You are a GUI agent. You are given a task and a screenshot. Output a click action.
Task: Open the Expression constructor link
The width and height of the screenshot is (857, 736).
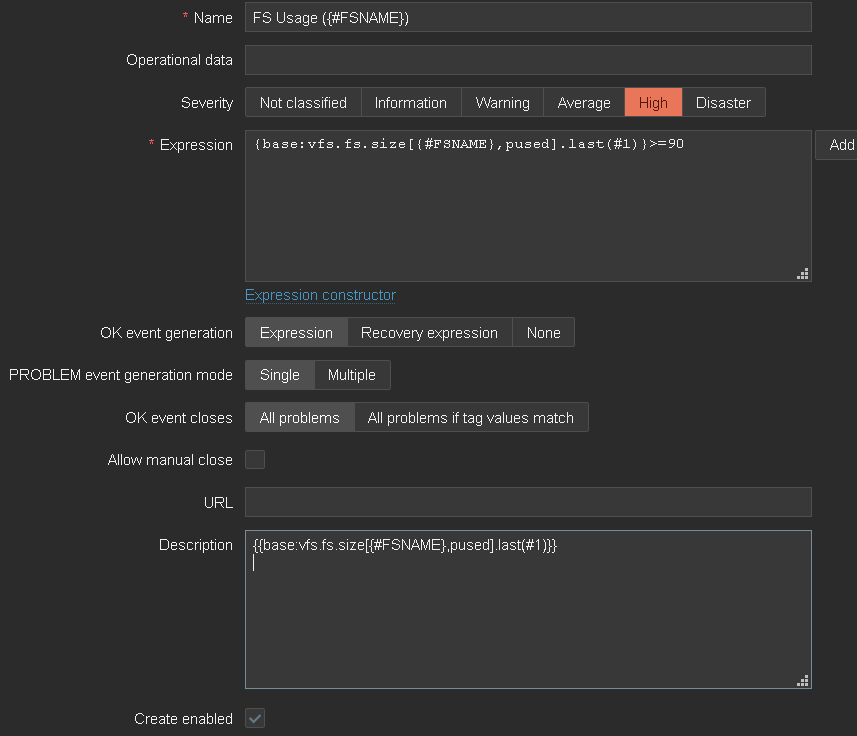(320, 295)
